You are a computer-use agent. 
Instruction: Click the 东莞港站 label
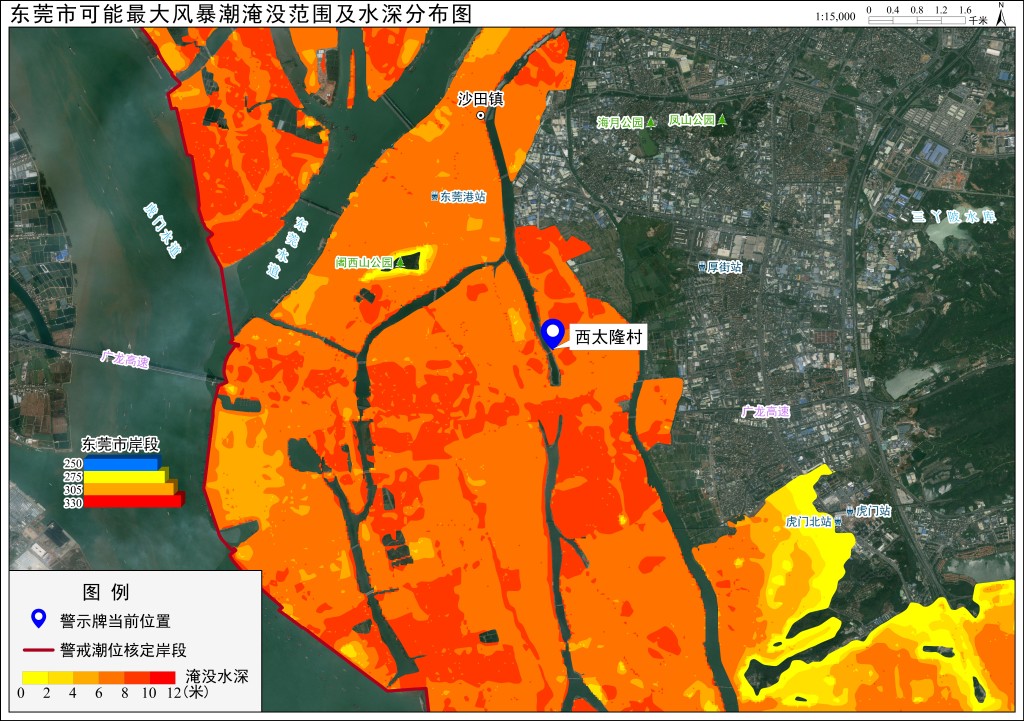tap(463, 197)
